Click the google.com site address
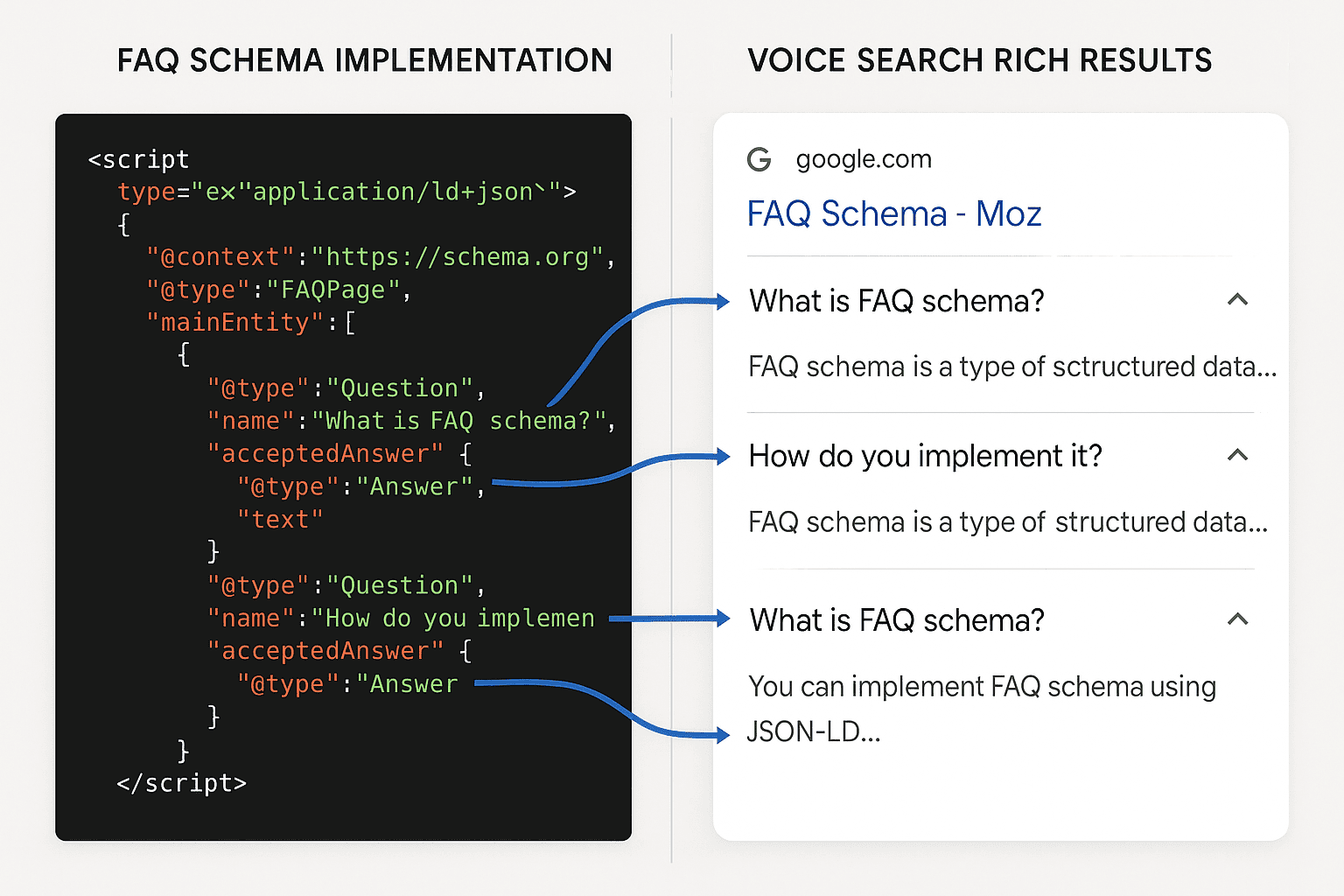Screen dimensions: 1344x896 [864, 159]
